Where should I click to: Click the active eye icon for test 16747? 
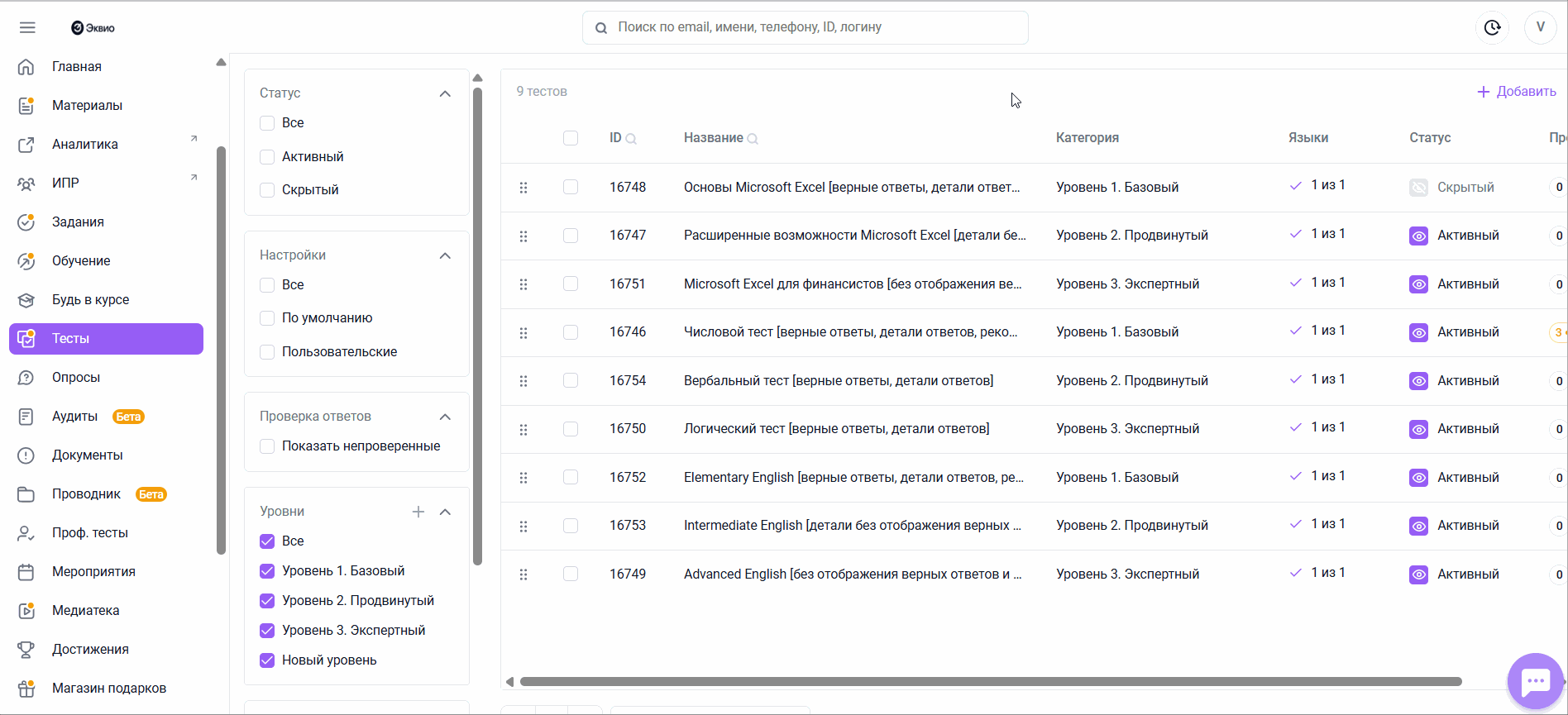(x=1418, y=236)
